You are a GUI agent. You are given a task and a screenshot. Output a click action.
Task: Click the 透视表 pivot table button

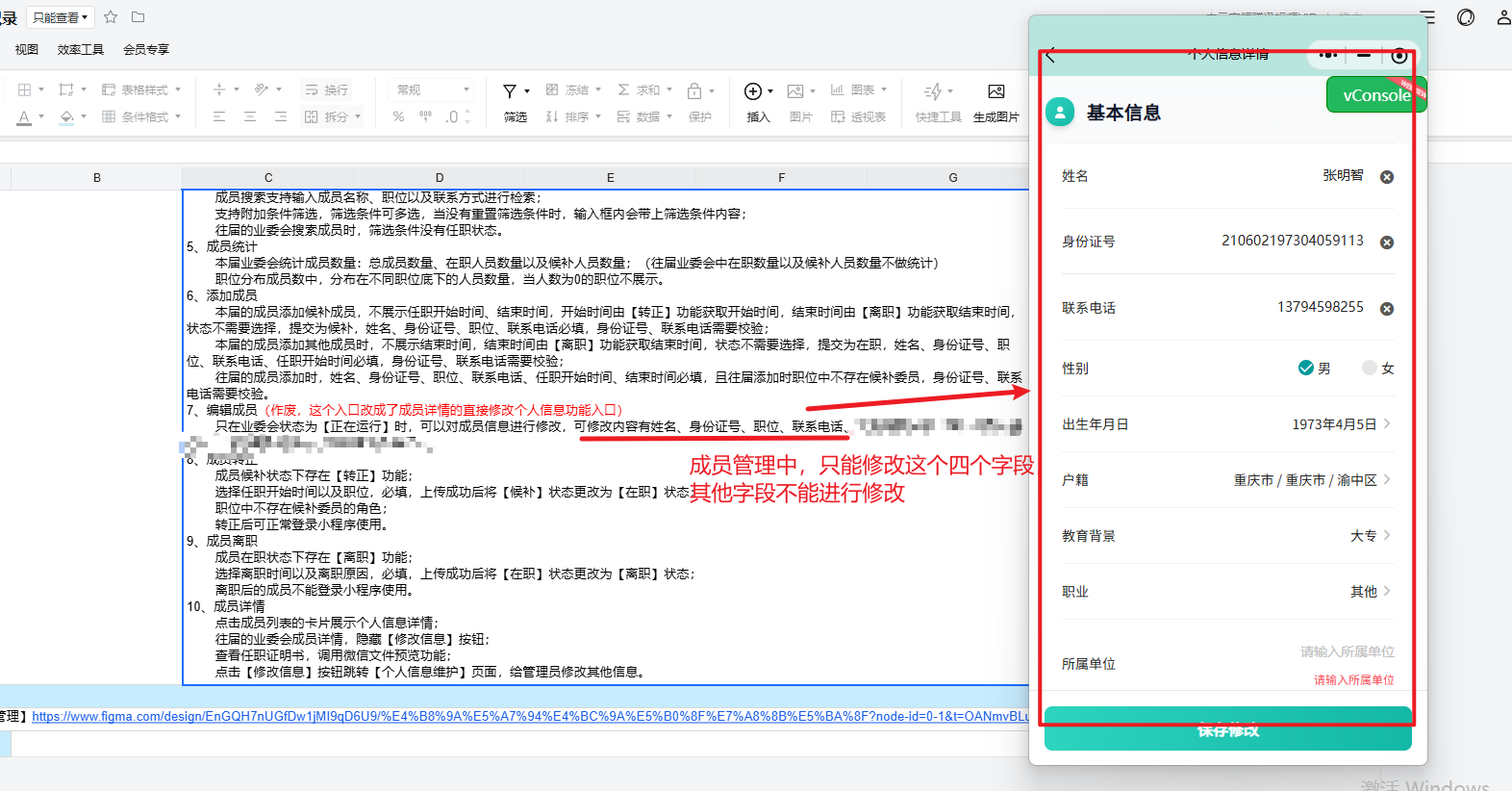pyautogui.click(x=858, y=116)
